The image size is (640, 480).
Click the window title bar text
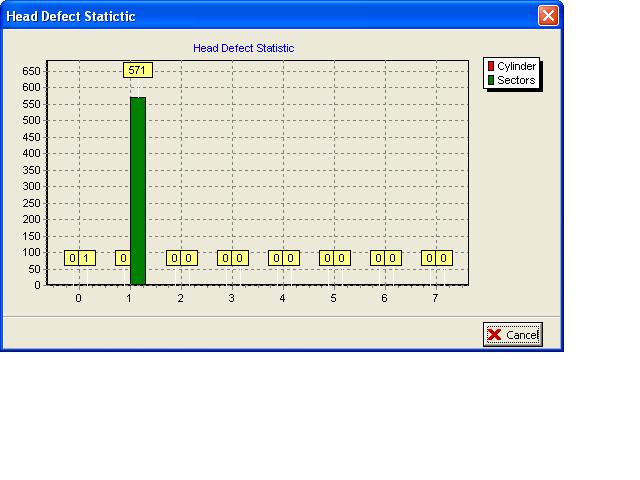click(71, 16)
